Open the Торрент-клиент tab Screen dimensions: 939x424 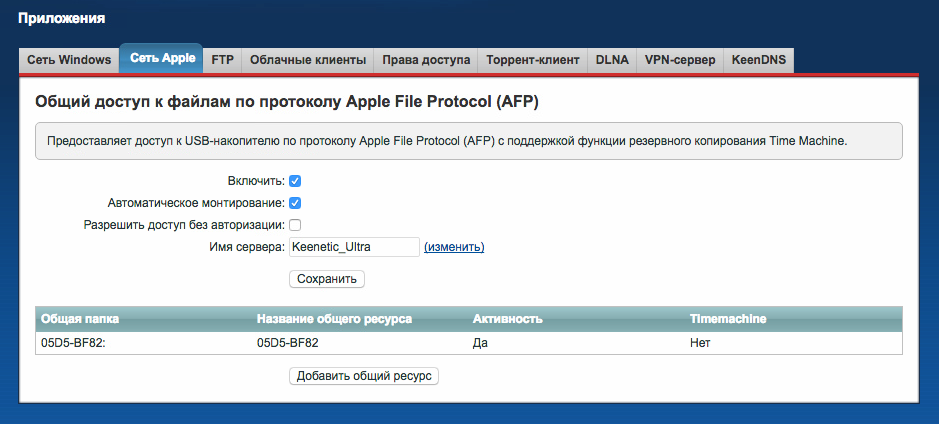pos(532,60)
